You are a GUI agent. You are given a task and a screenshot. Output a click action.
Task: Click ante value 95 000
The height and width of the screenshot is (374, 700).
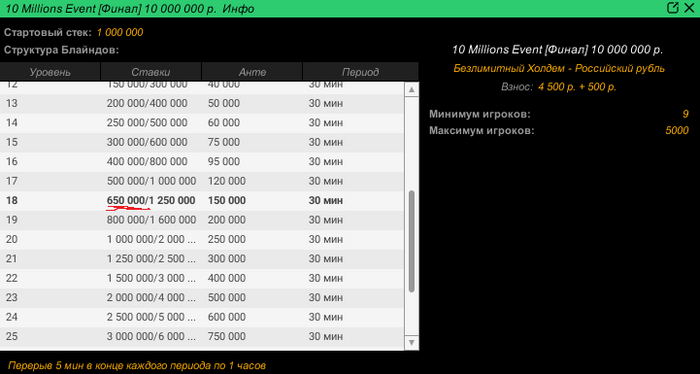pyautogui.click(x=224, y=162)
